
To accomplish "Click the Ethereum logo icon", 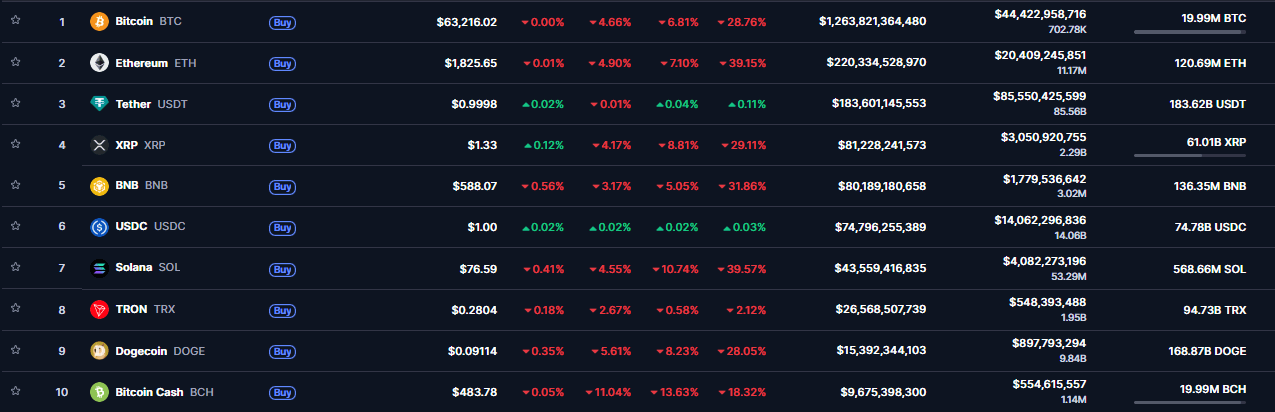I will click(x=99, y=63).
